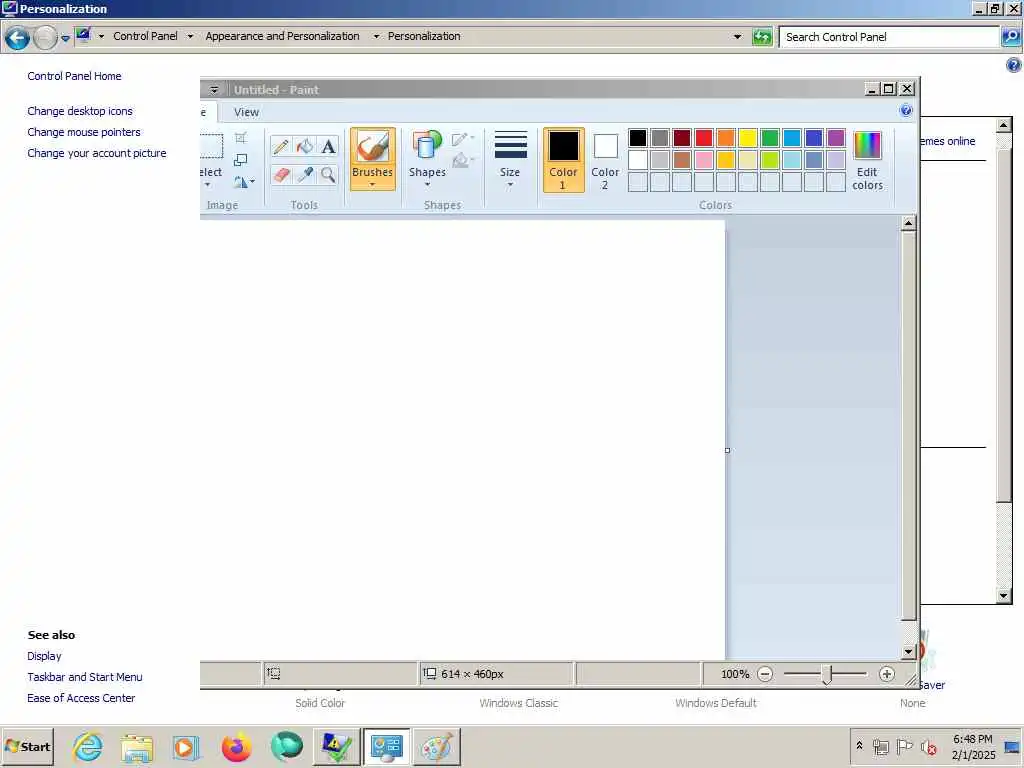1024x768 pixels.
Task: Click Personalization window scrollbar up arrow
Action: [x=1004, y=124]
